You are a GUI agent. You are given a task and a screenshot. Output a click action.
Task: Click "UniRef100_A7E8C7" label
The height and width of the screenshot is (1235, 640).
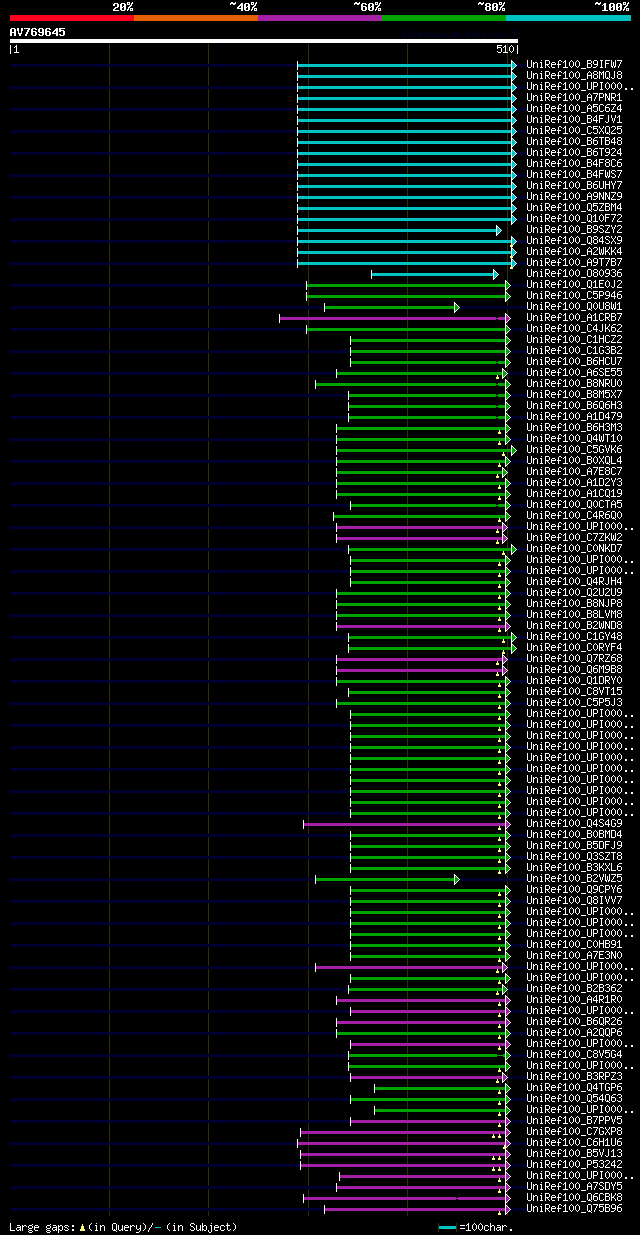click(x=574, y=472)
